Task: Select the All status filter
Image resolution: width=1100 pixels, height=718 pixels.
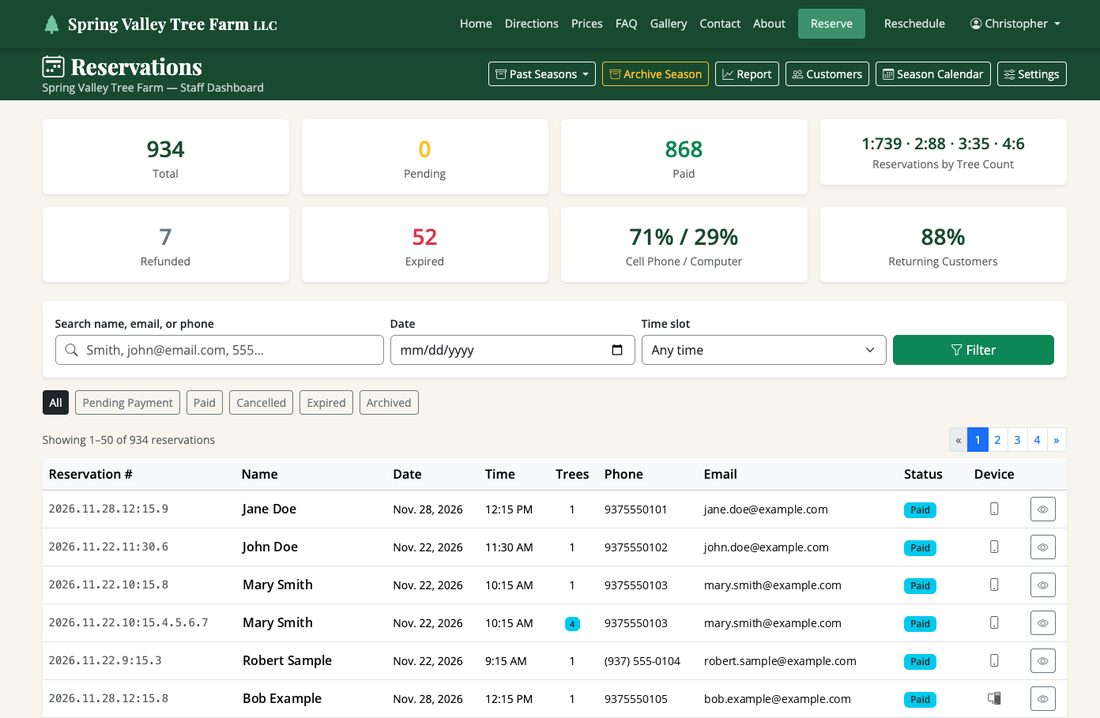Action: [55, 402]
